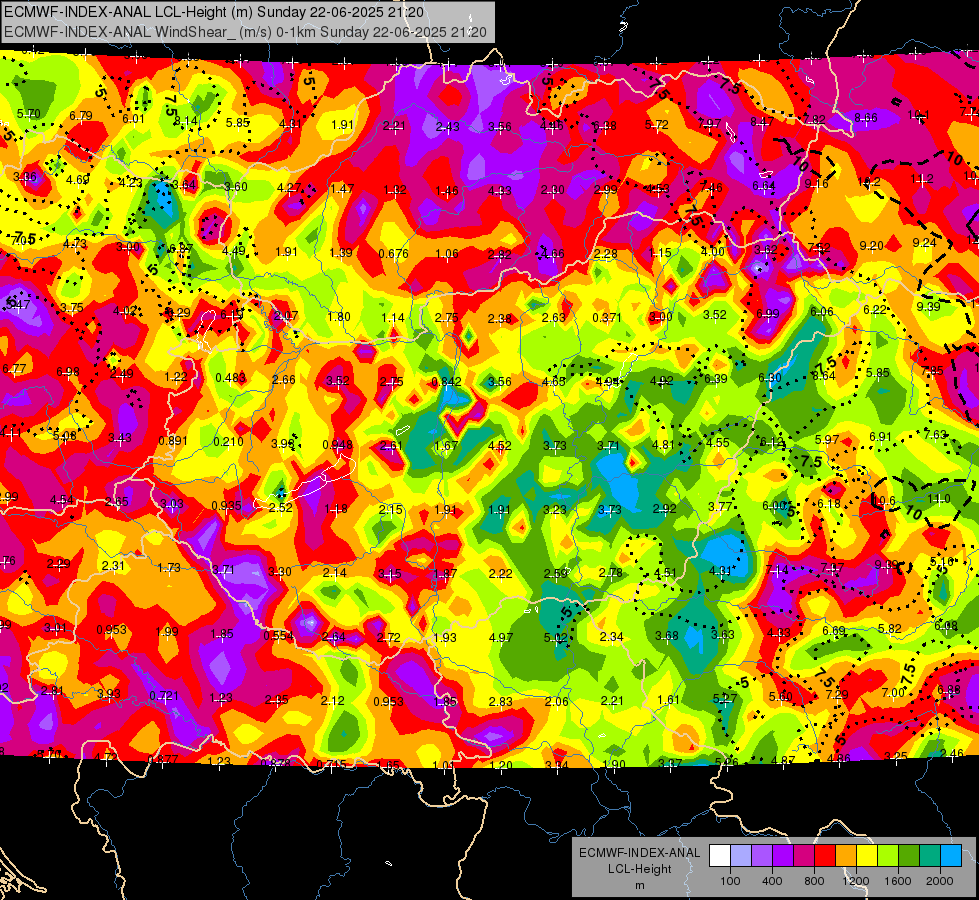Select the 9.20 wind shear value
The height and width of the screenshot is (900, 979).
[872, 246]
